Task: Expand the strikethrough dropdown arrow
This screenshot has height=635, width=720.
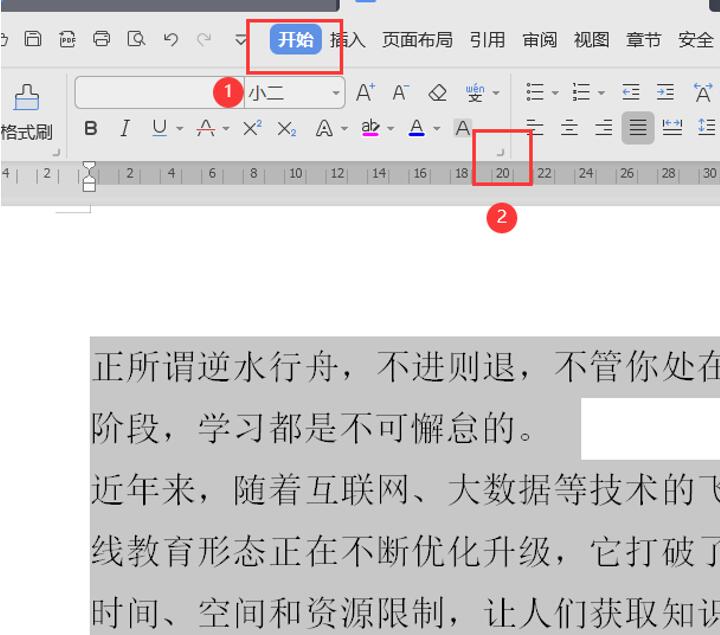Action: (x=226, y=129)
